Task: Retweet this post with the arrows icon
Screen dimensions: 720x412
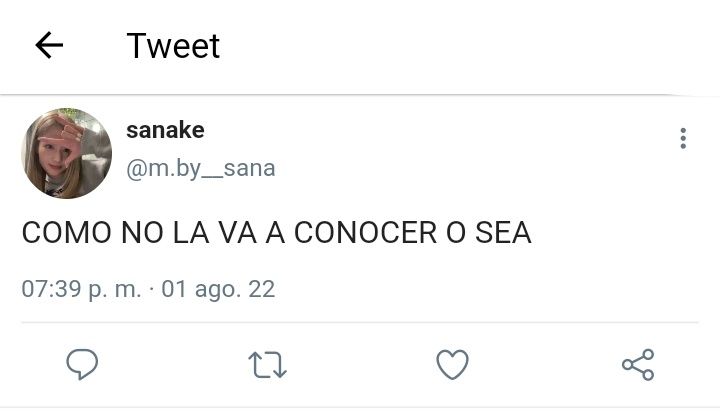Action: [267, 365]
